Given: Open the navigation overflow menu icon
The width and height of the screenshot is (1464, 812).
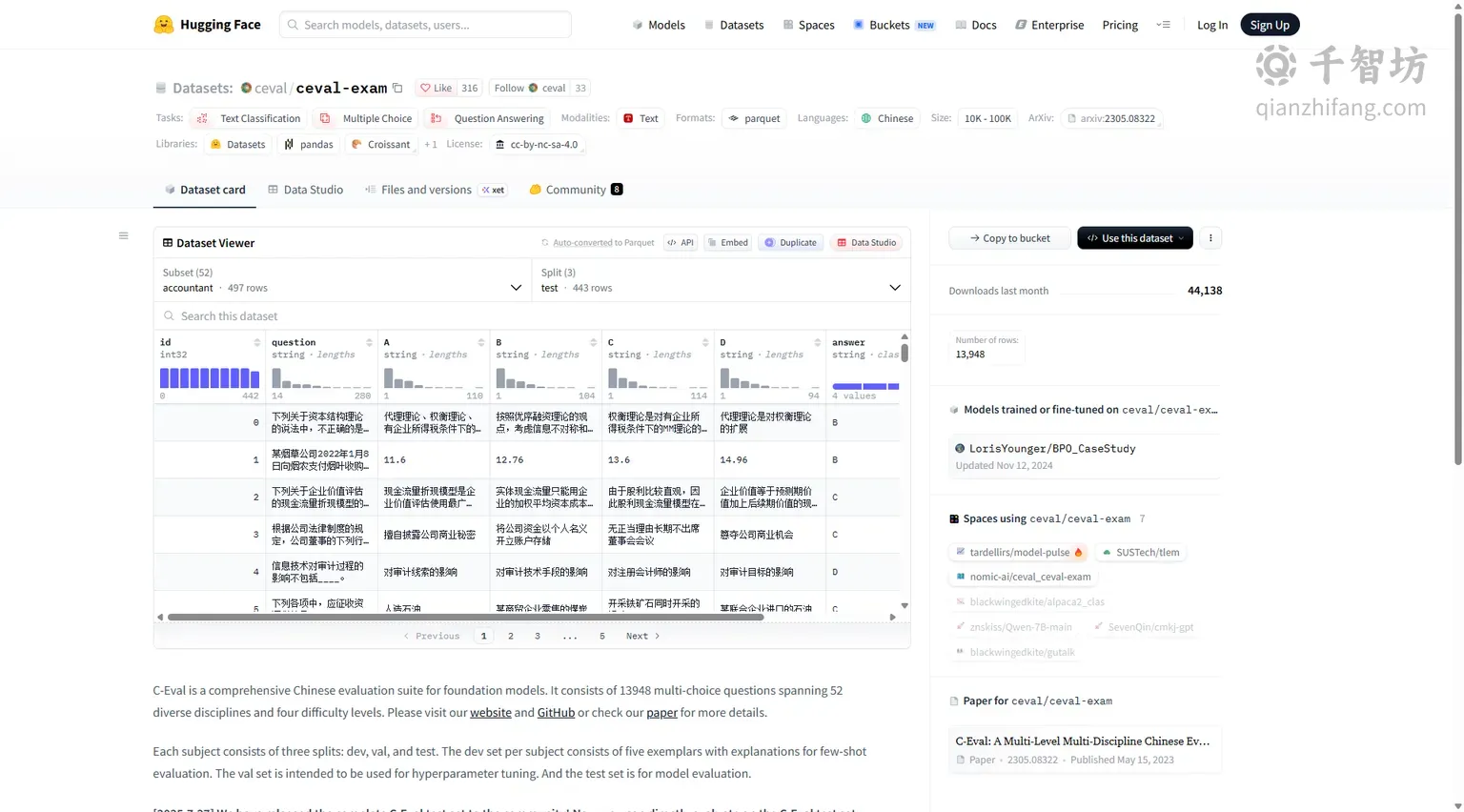Looking at the screenshot, I should pos(1163,25).
